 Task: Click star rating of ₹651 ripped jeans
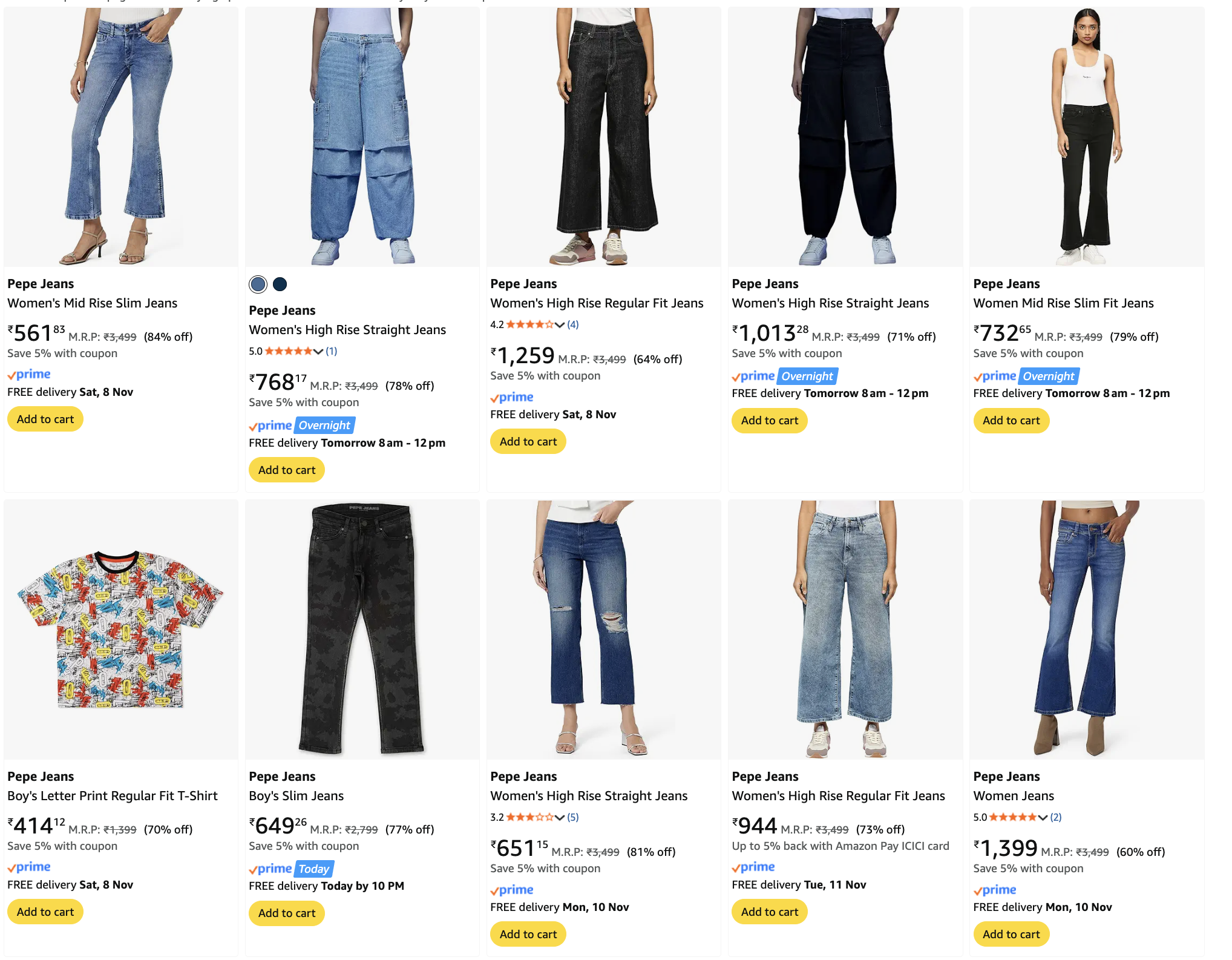click(529, 817)
